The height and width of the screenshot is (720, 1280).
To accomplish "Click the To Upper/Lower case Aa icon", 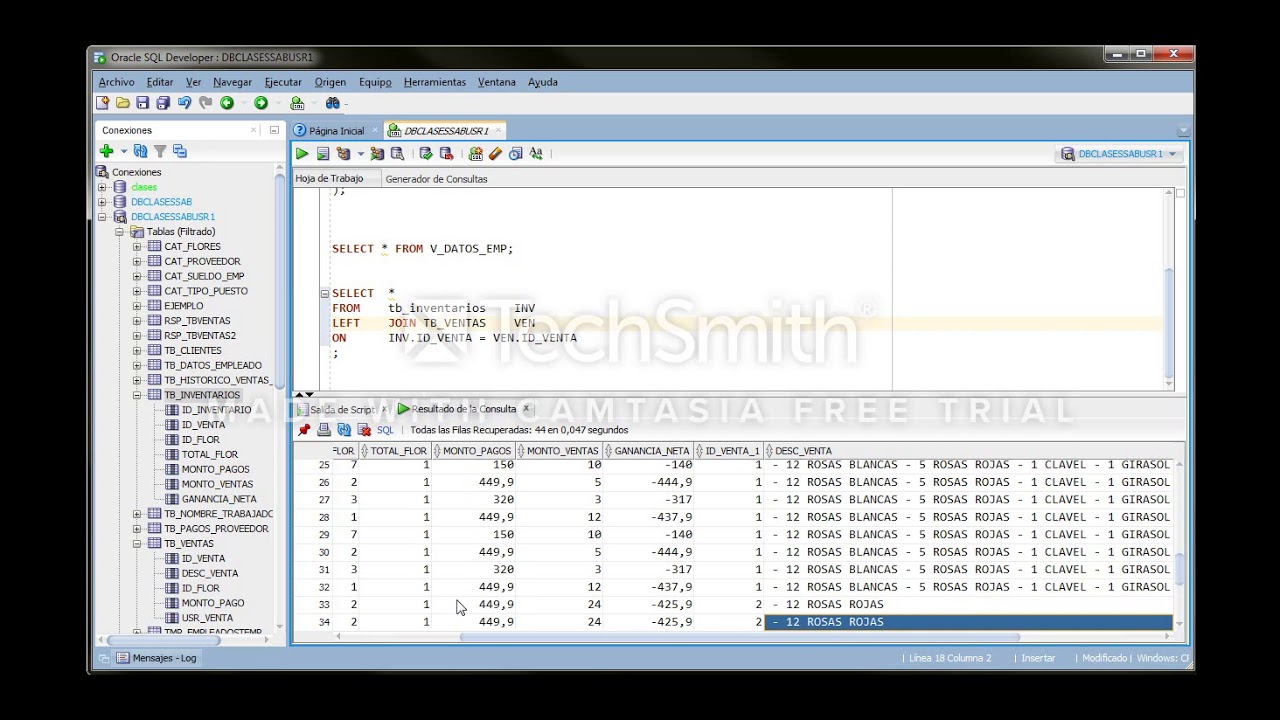I will [x=536, y=154].
